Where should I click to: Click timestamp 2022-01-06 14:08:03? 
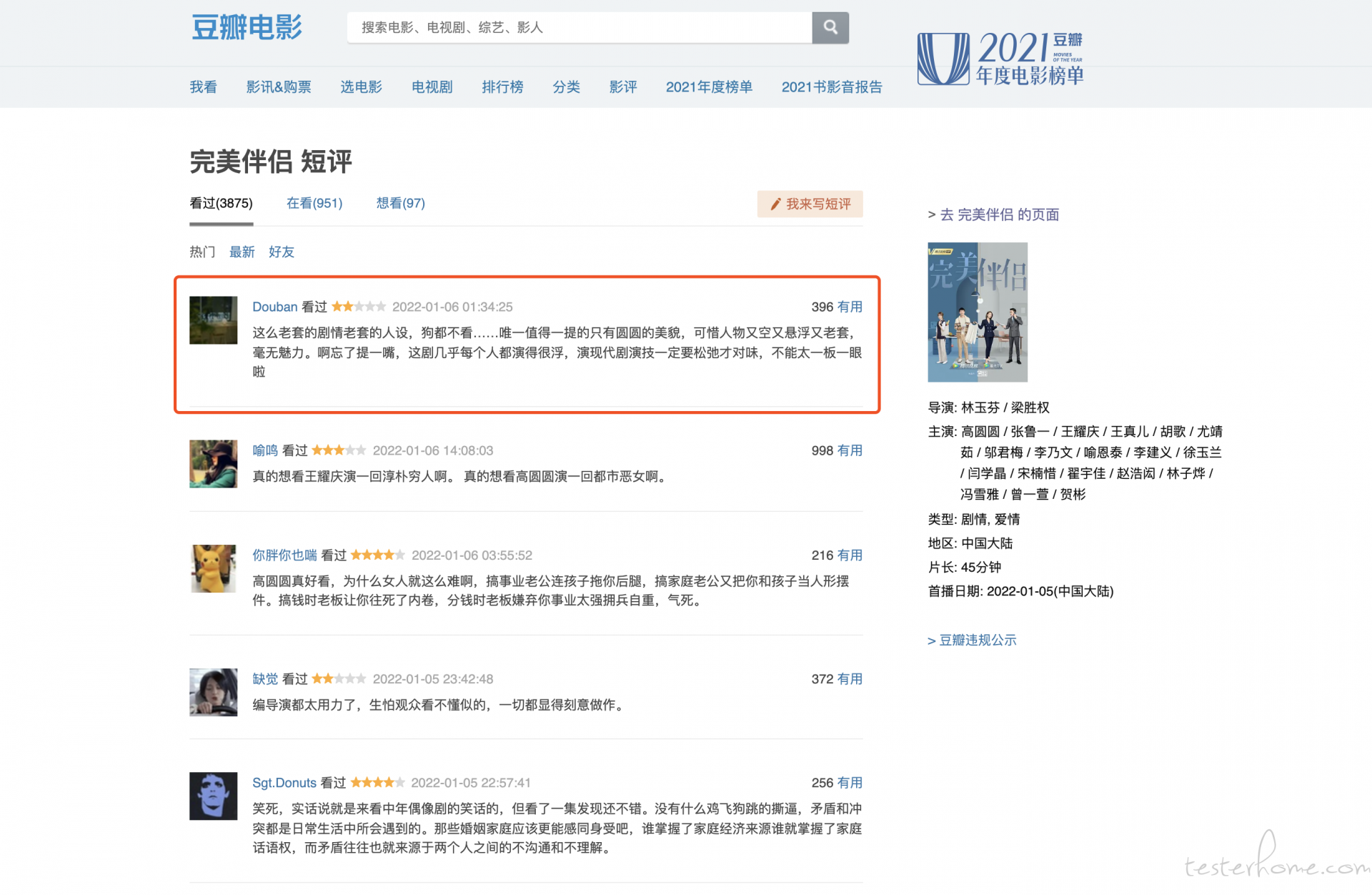[x=433, y=450]
